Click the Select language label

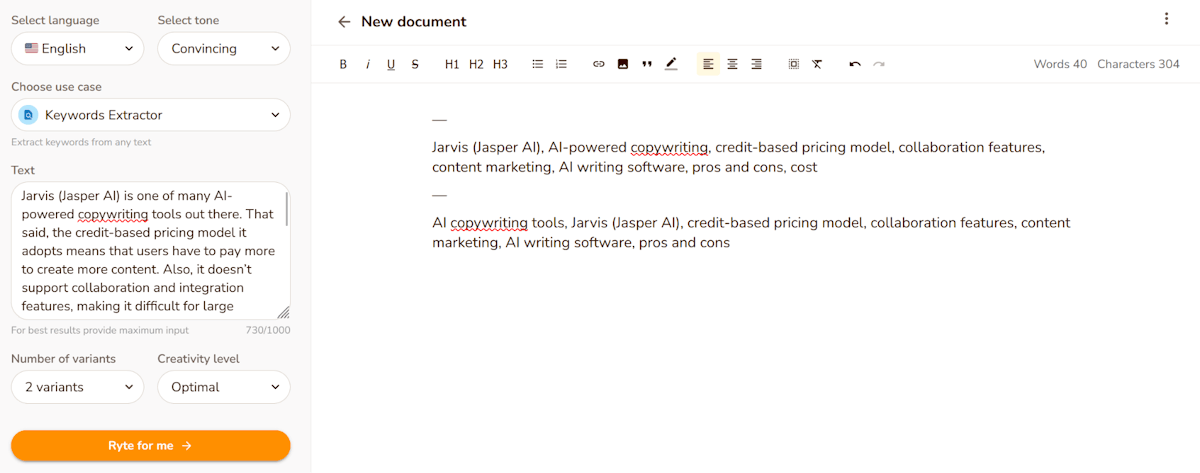(55, 20)
